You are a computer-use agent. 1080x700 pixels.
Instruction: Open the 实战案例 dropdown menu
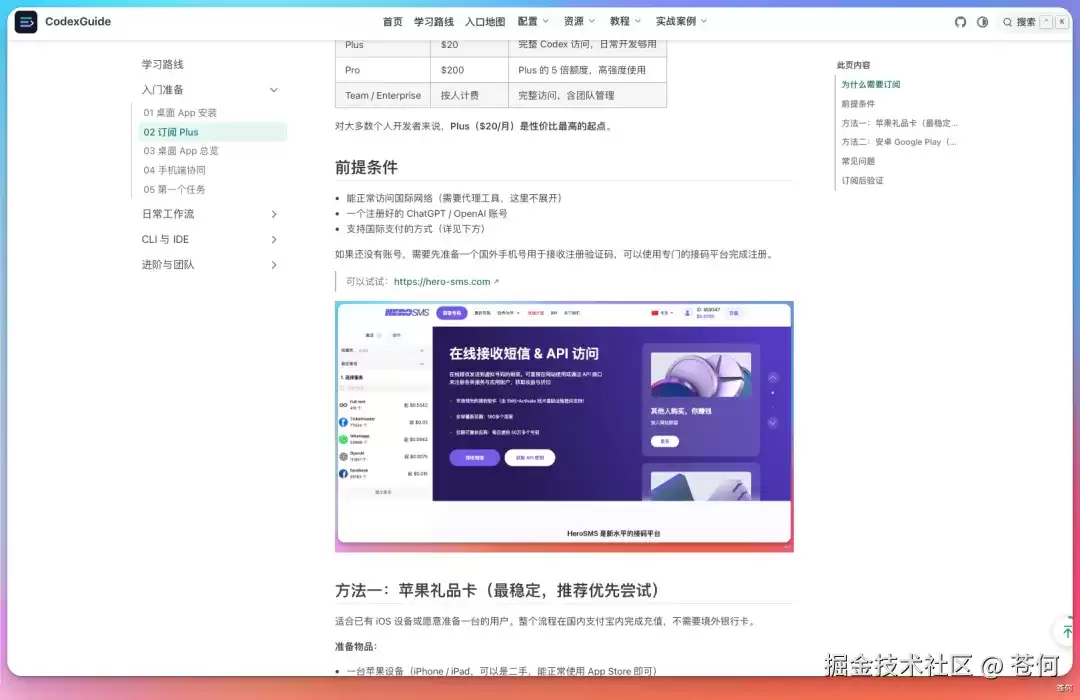(x=681, y=21)
